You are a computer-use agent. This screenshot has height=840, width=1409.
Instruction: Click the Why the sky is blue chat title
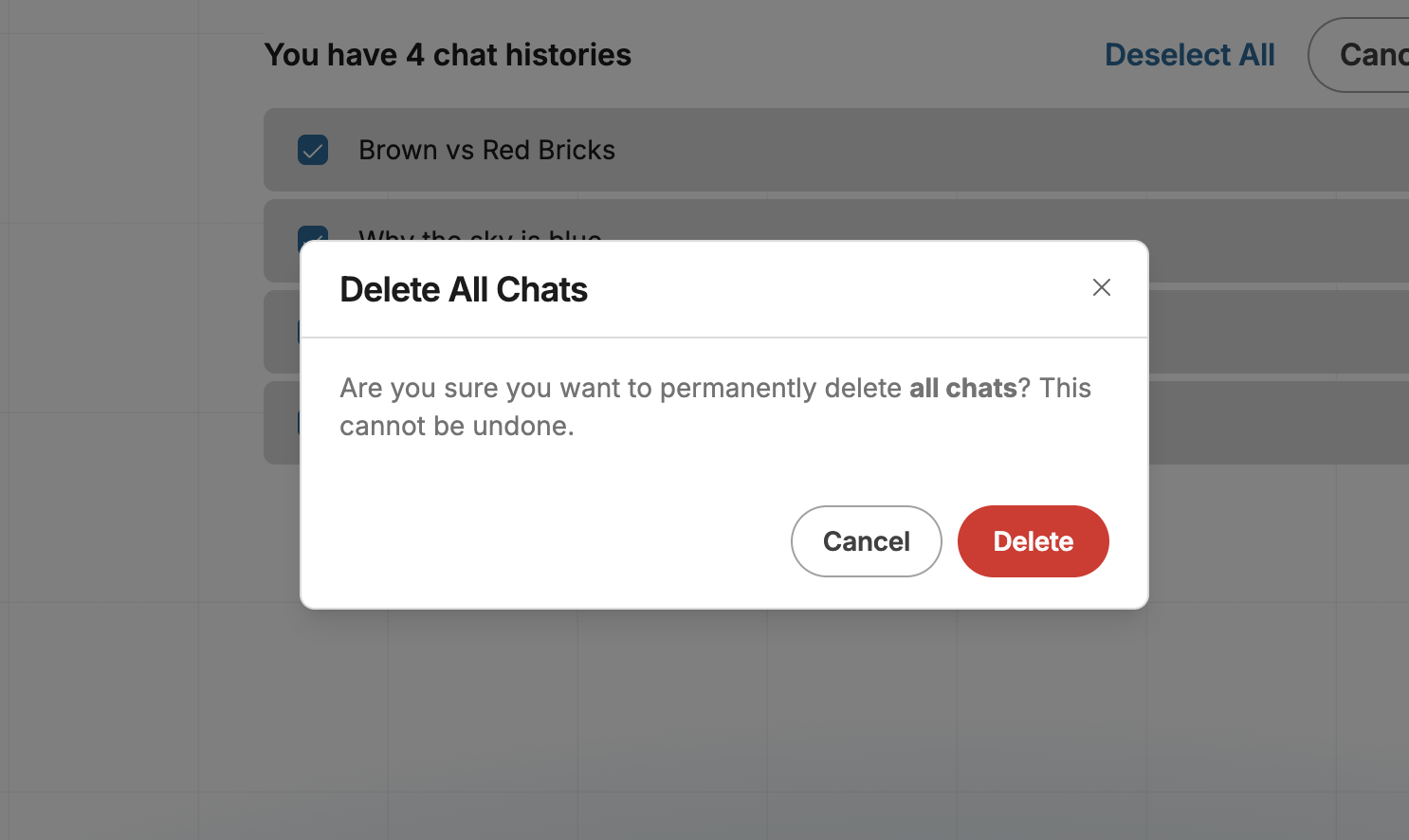[480, 233]
